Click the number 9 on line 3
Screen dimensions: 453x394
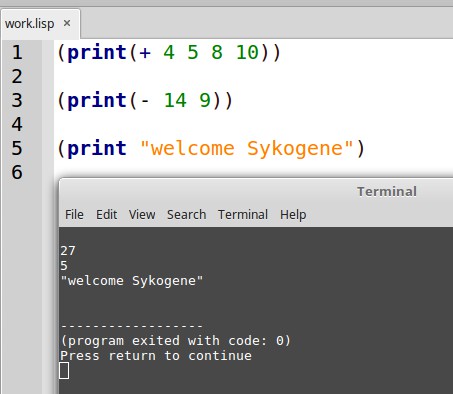tap(205, 101)
